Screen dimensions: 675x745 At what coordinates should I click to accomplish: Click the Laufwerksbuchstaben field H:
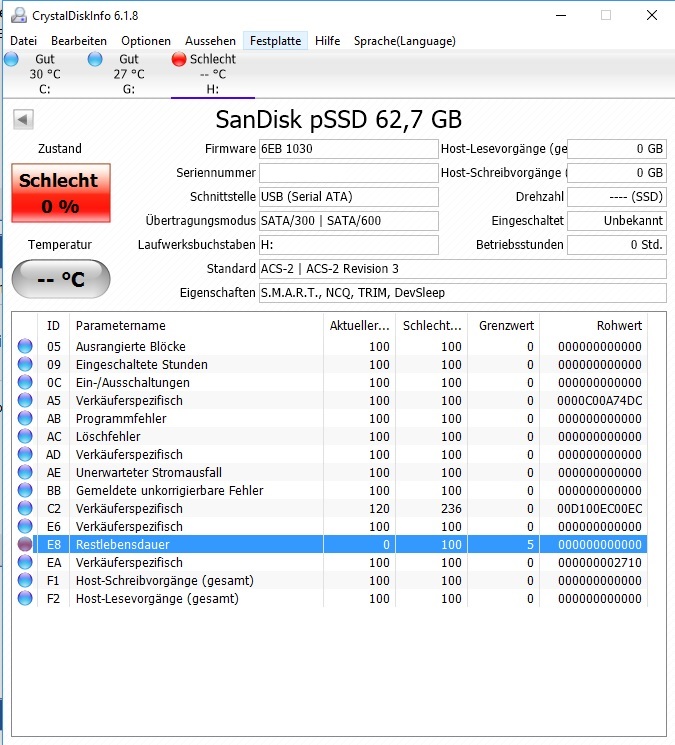[x=349, y=245]
